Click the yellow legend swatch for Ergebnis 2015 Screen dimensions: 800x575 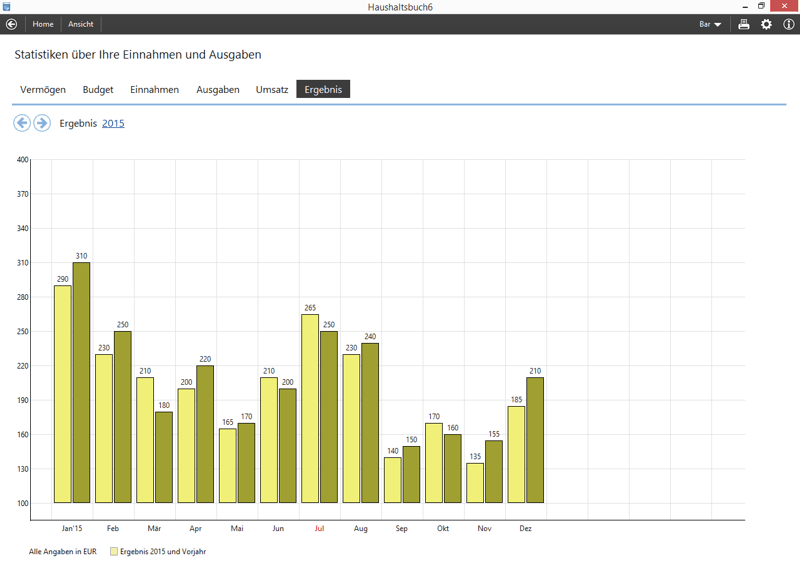[114, 551]
